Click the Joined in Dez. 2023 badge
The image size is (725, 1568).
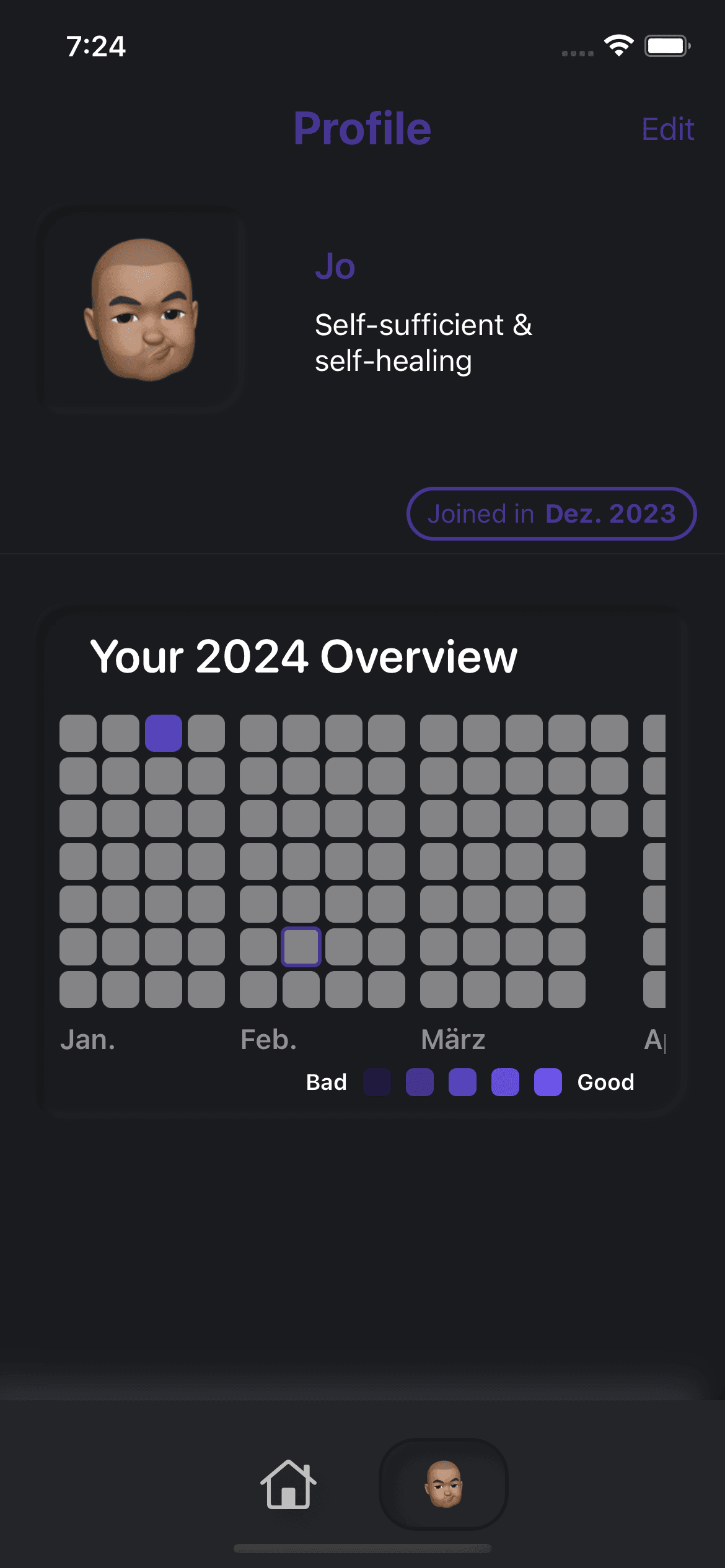(x=551, y=514)
